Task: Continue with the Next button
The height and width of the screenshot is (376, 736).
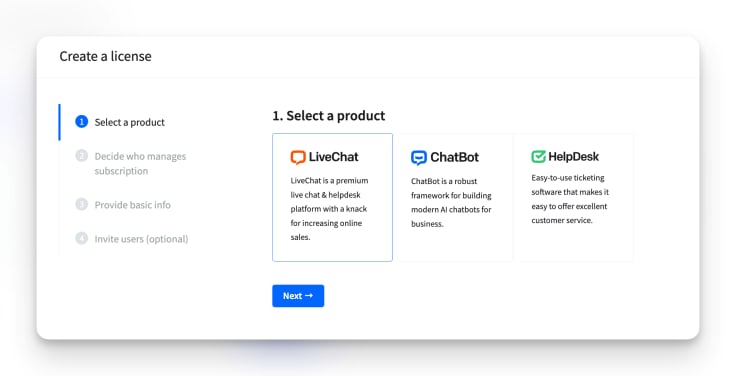Action: (298, 296)
